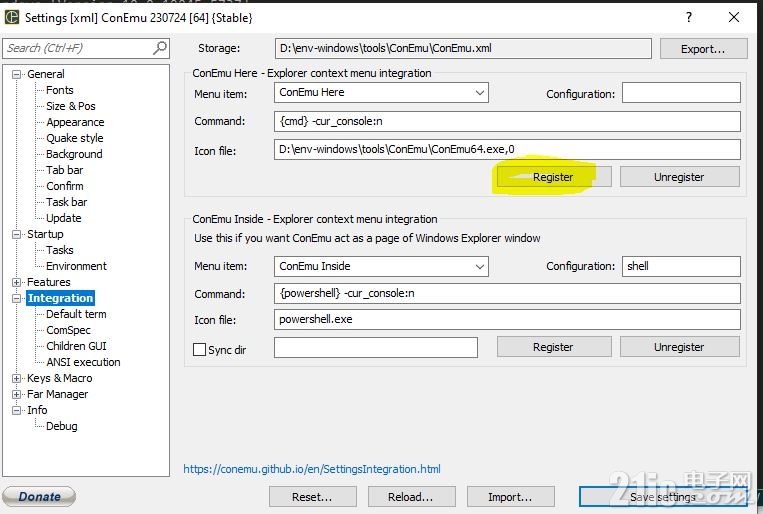The image size is (763, 514).
Task: Click the Reset... button
Action: click(312, 496)
